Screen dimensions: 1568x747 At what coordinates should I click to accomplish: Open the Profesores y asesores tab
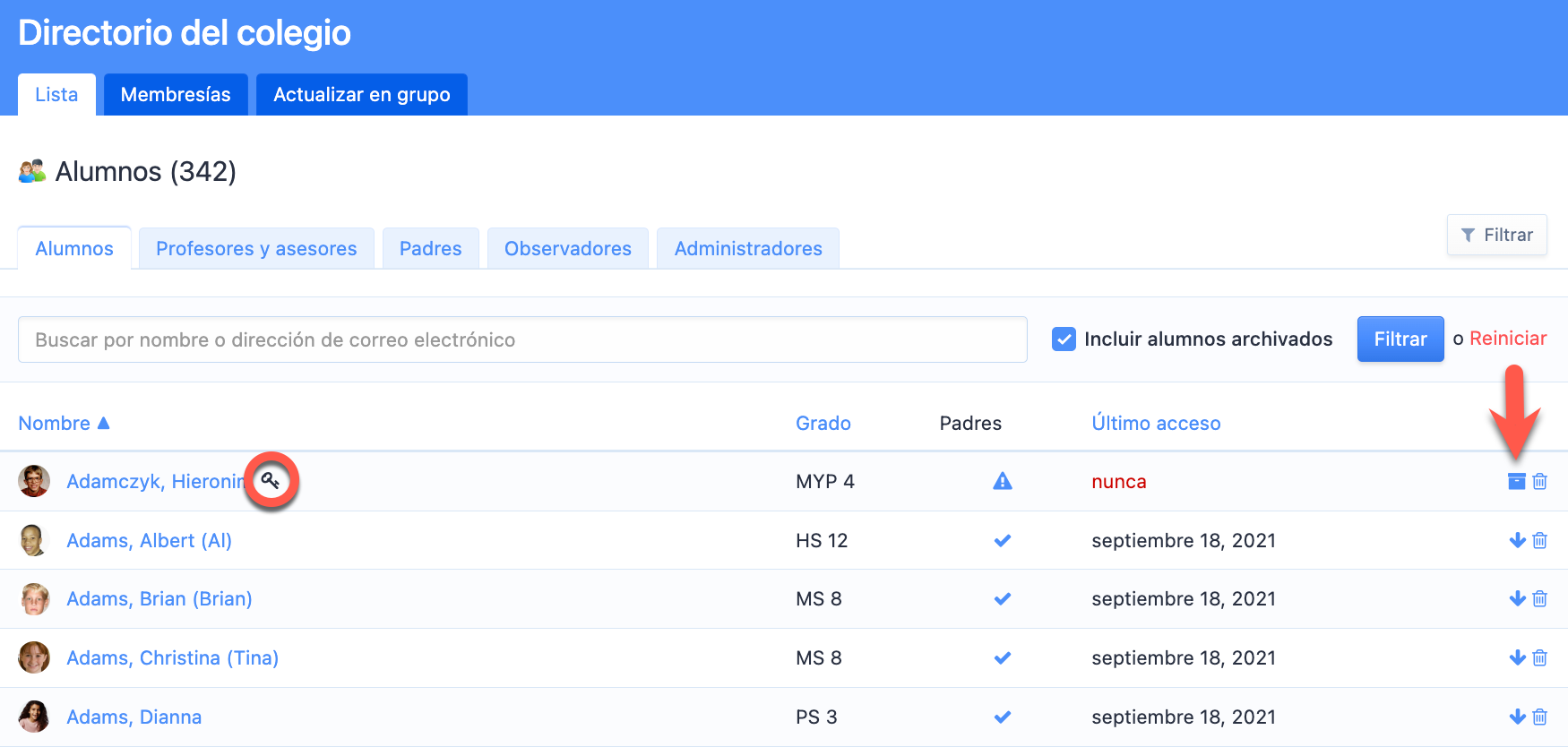coord(256,249)
